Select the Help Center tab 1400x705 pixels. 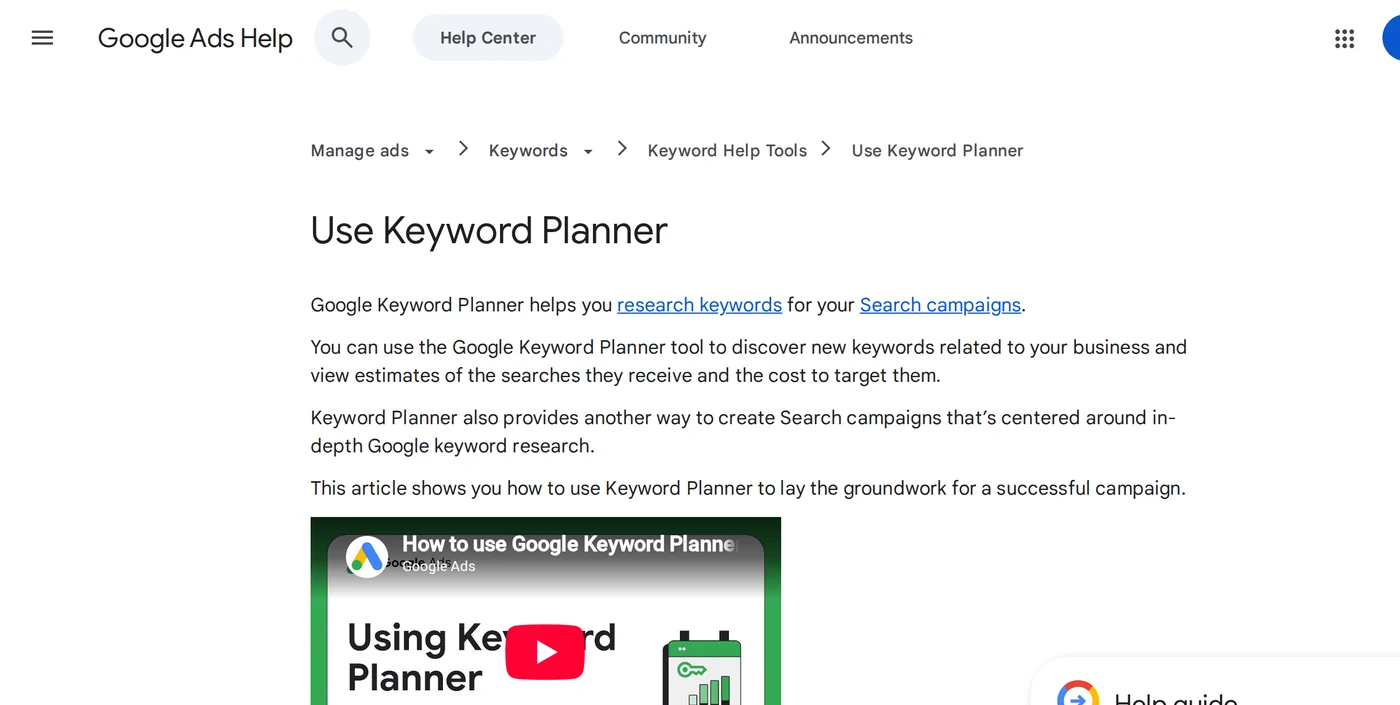[x=488, y=38]
